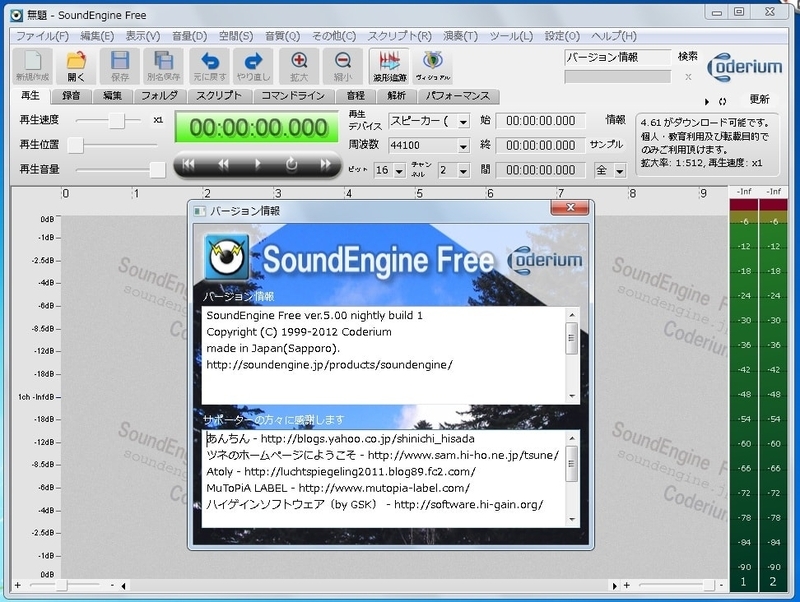The height and width of the screenshot is (602, 800).
Task: Click the fast-forward playback button
Action: 326,164
